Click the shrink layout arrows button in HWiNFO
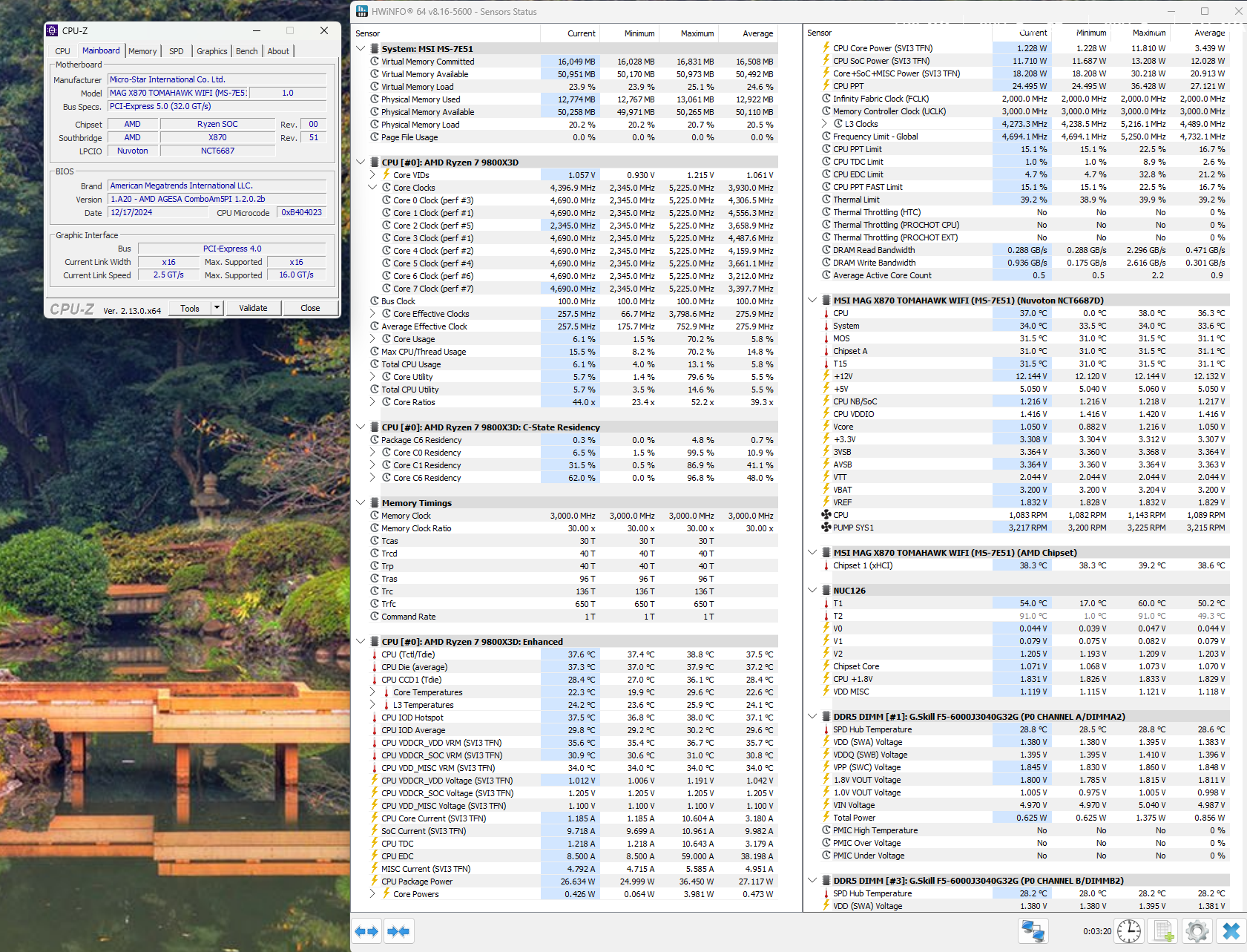 click(399, 931)
